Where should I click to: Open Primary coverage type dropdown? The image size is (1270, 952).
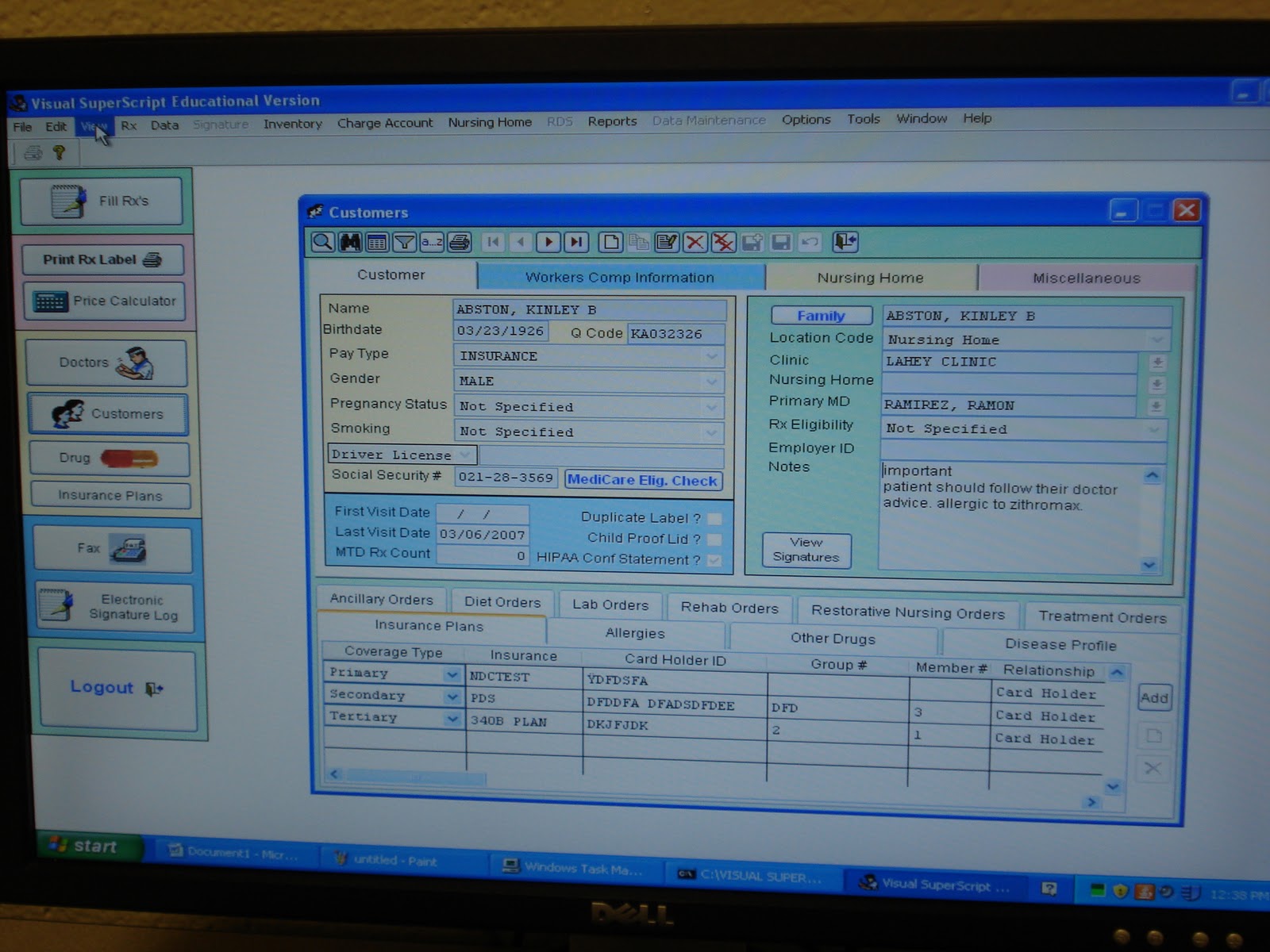click(x=452, y=674)
